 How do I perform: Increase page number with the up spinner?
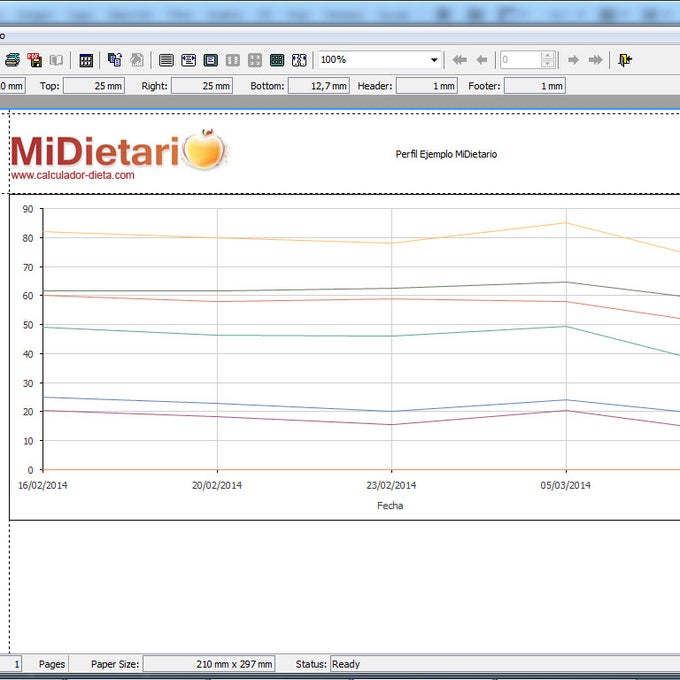pyautogui.click(x=548, y=56)
